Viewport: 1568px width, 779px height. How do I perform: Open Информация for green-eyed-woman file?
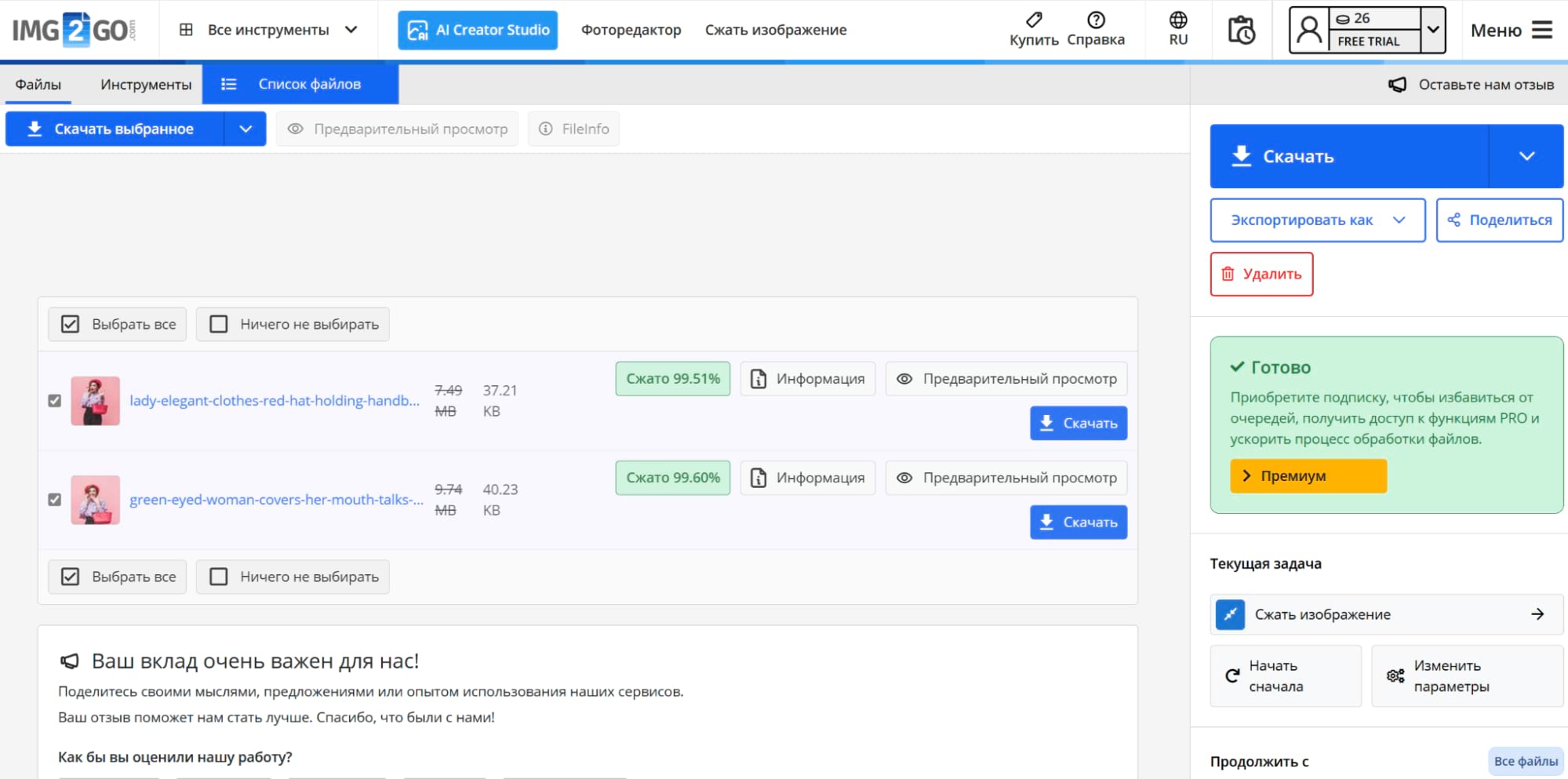[x=808, y=478]
